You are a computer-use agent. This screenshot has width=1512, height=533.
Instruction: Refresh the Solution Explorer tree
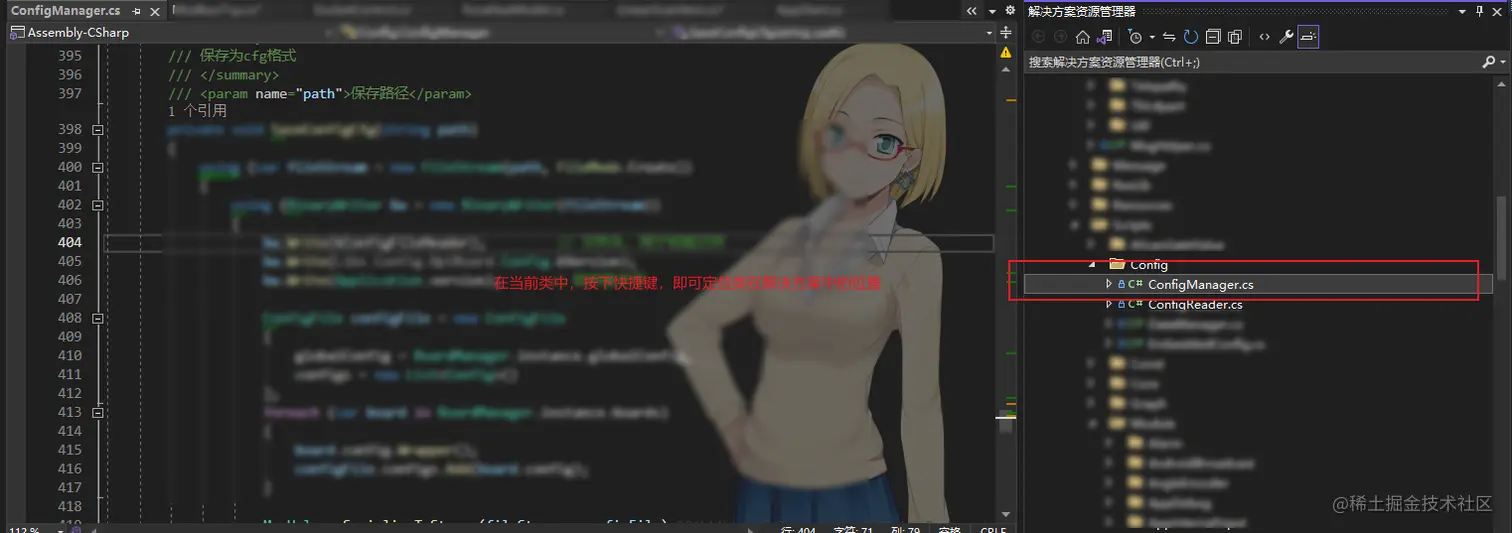coord(1190,37)
